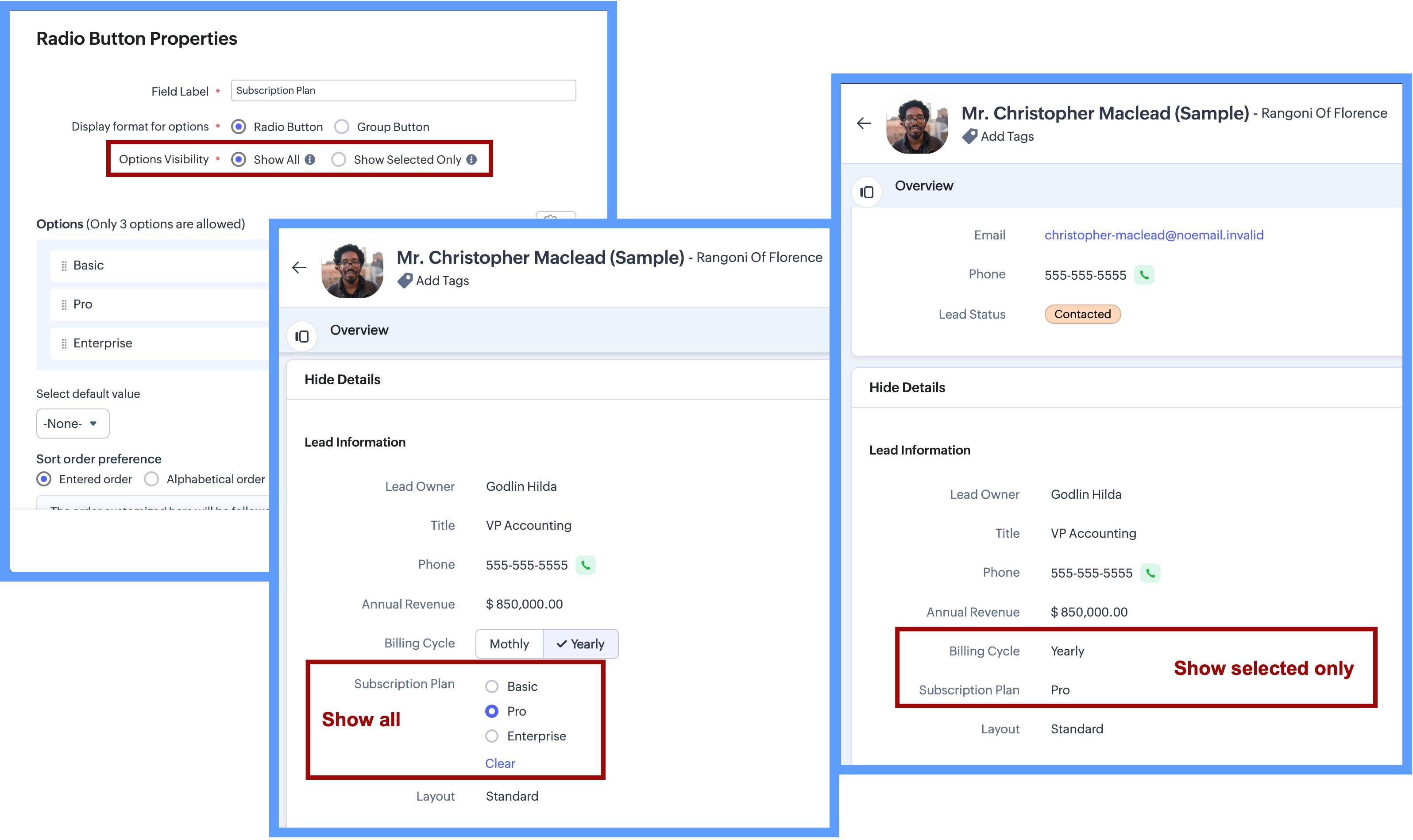Switch Billing Cycle to Mothly
This screenshot has width=1413, height=840.
click(x=509, y=644)
